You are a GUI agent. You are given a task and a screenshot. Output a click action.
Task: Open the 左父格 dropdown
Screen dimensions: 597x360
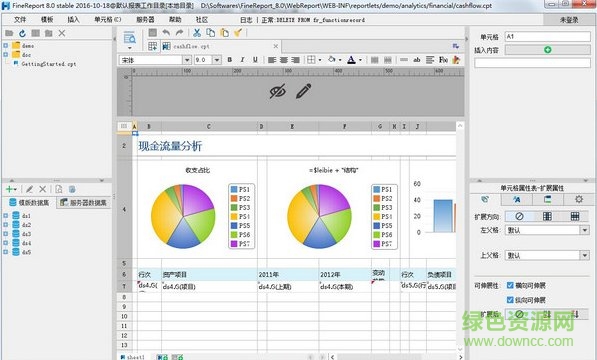[584, 230]
